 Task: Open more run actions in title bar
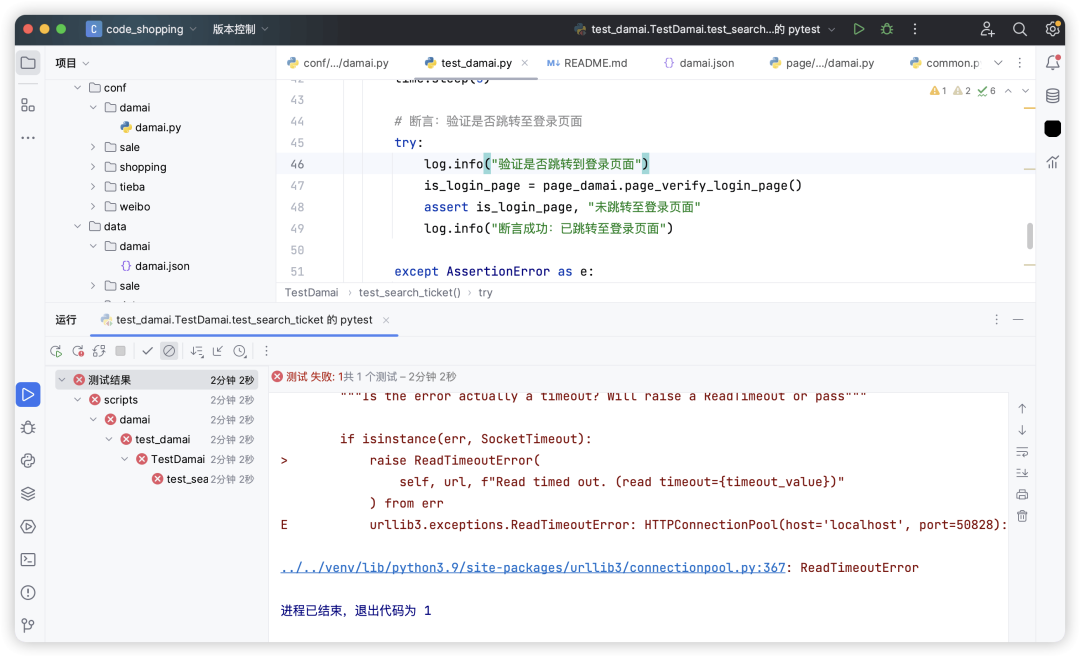[915, 29]
